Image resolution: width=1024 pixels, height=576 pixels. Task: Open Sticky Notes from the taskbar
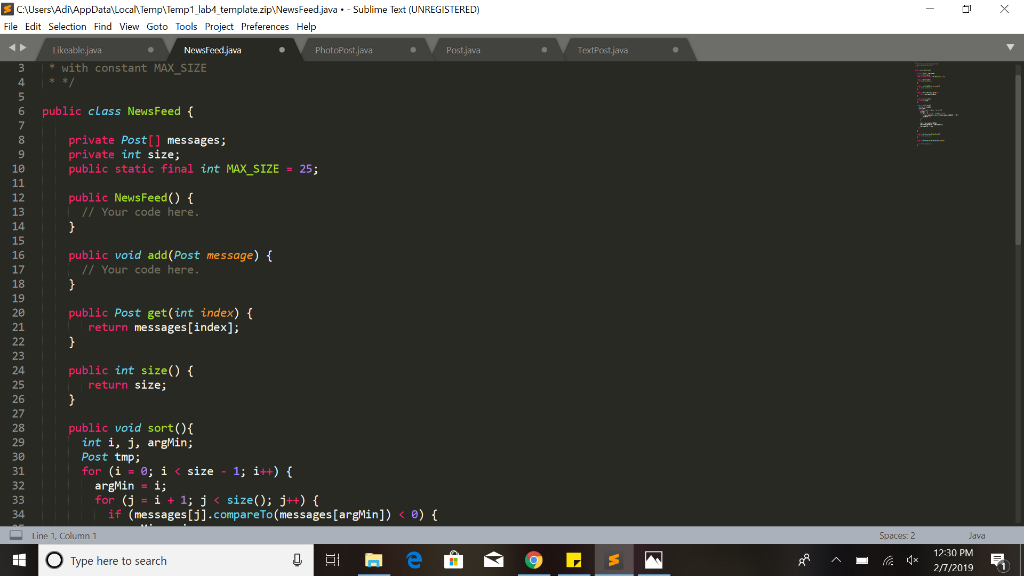pyautogui.click(x=573, y=560)
